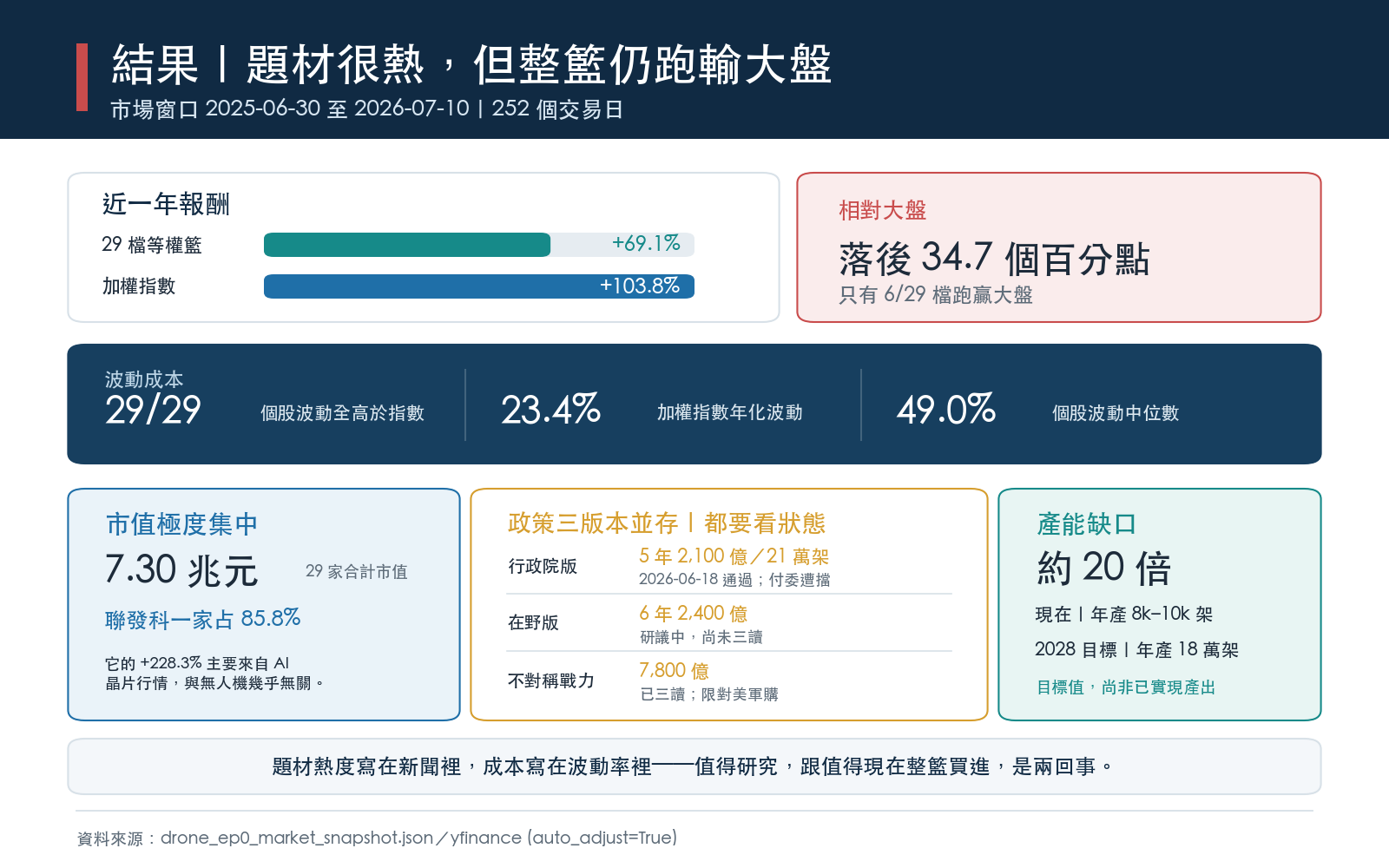Screen dimensions: 1389x868
Task: Click the 市值極度集中 heading
Action: [x=182, y=524]
